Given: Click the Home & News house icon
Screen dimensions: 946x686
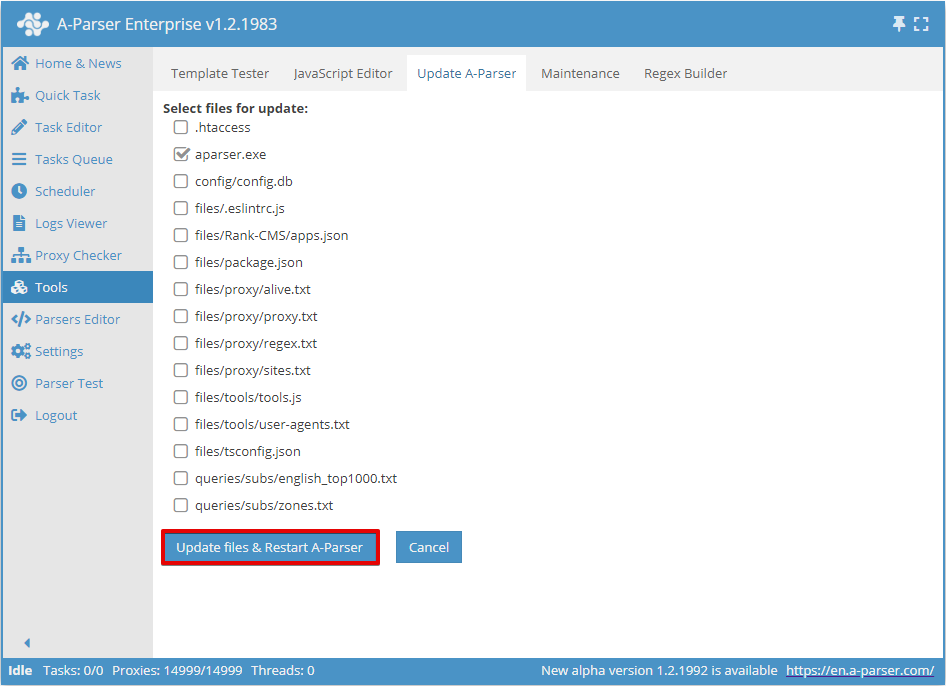Looking at the screenshot, I should (19, 63).
